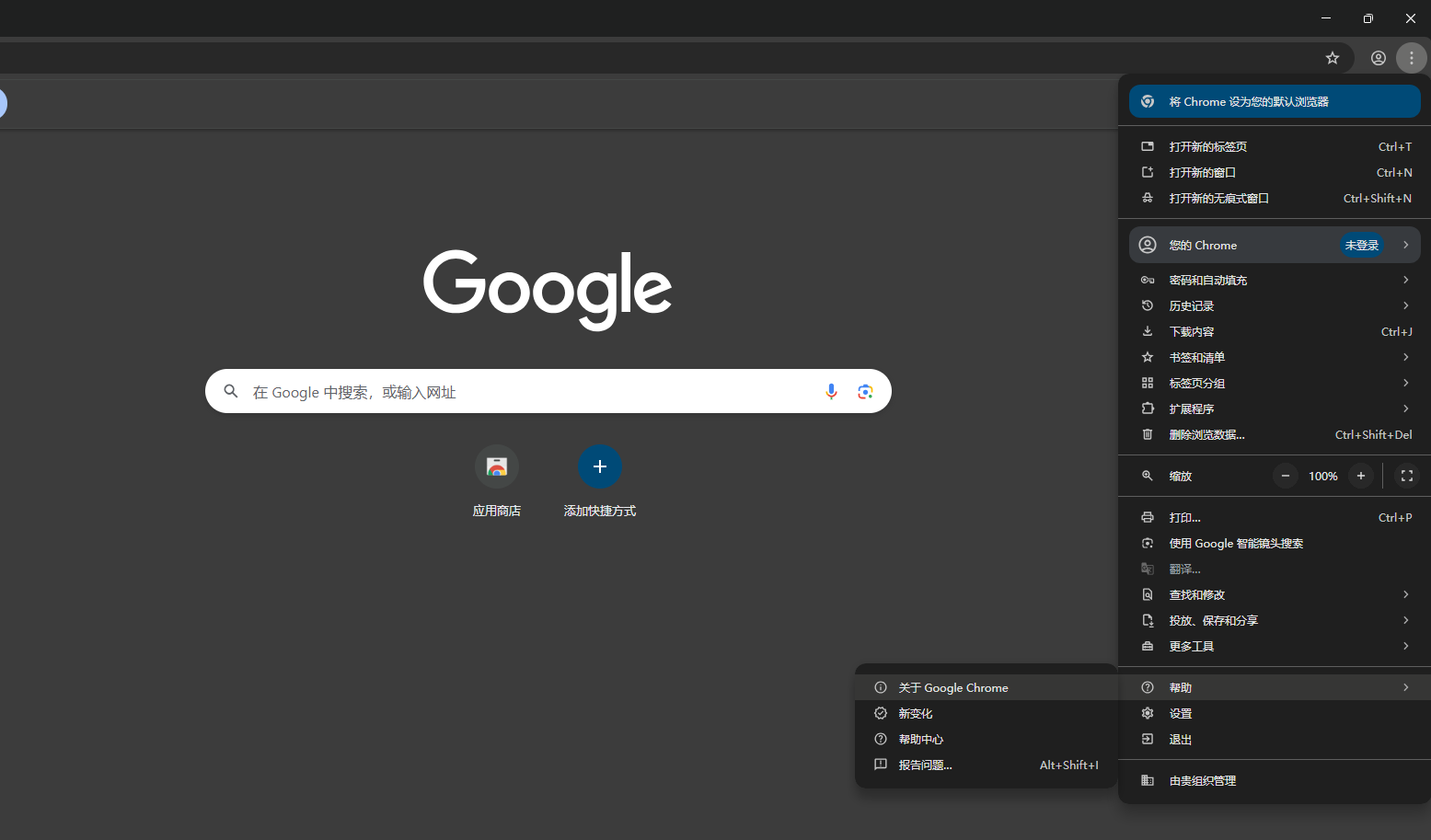Expand the 您的 Chrome submenu

click(1275, 245)
